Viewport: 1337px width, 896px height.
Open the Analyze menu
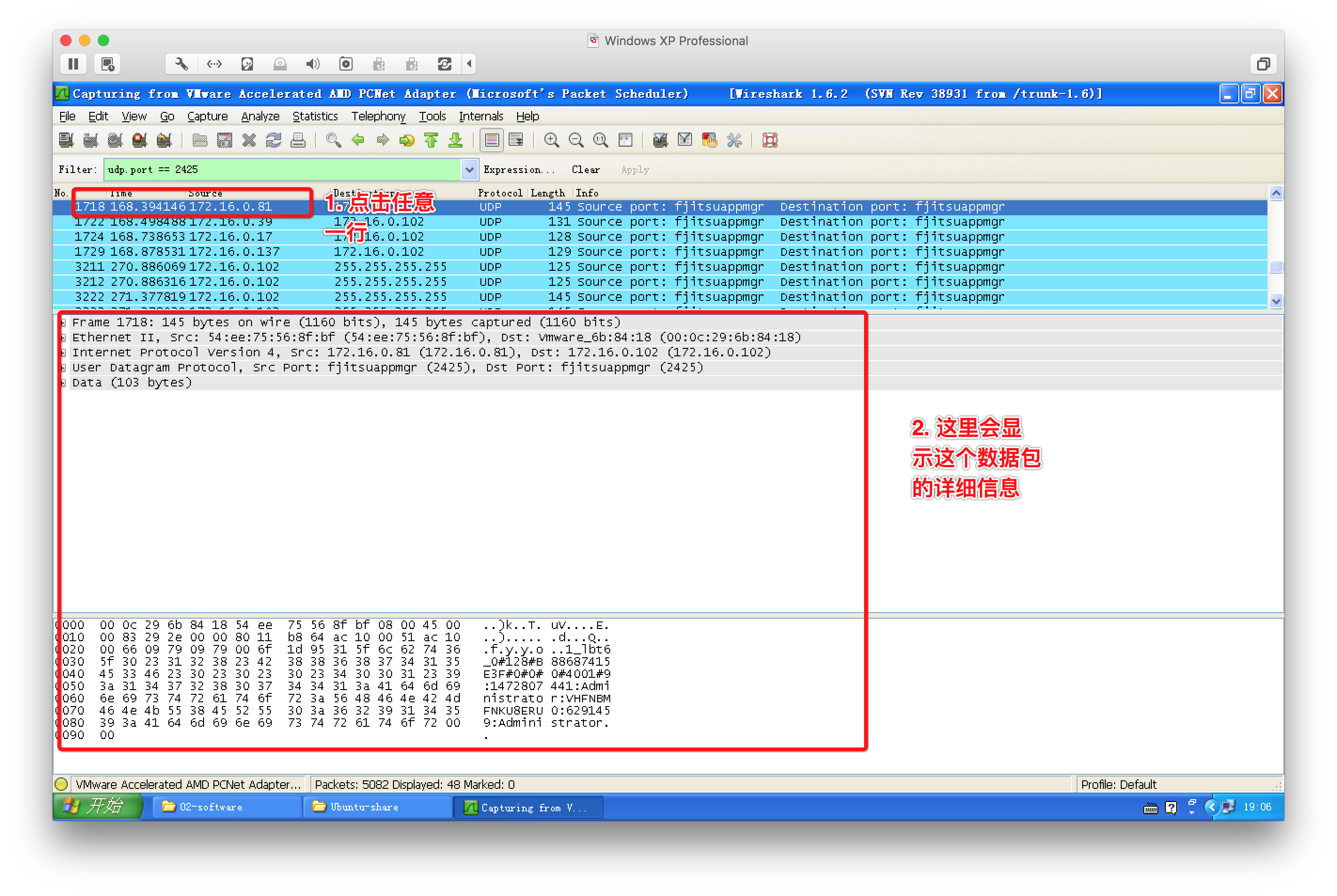click(x=260, y=117)
